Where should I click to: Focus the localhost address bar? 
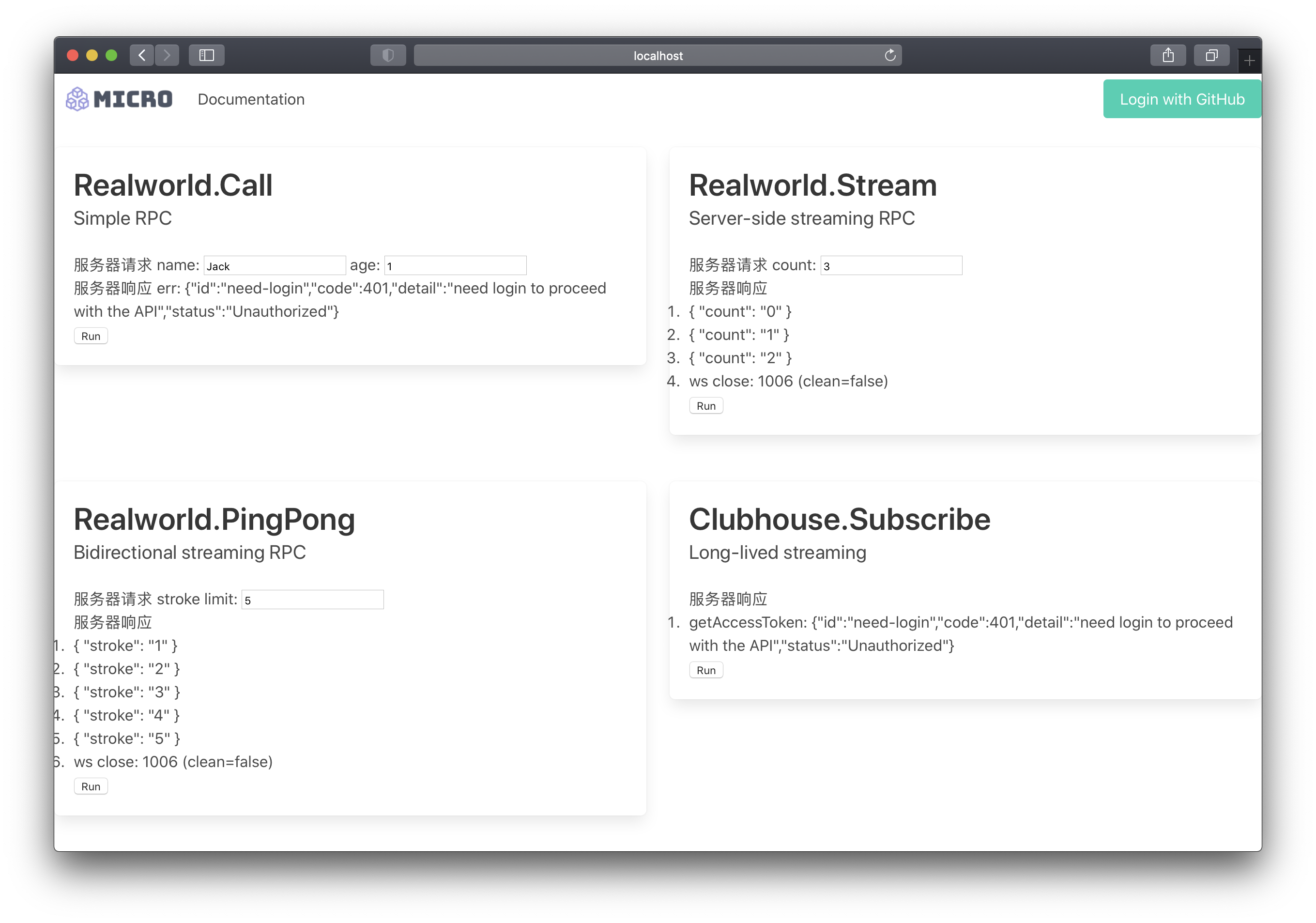[658, 55]
